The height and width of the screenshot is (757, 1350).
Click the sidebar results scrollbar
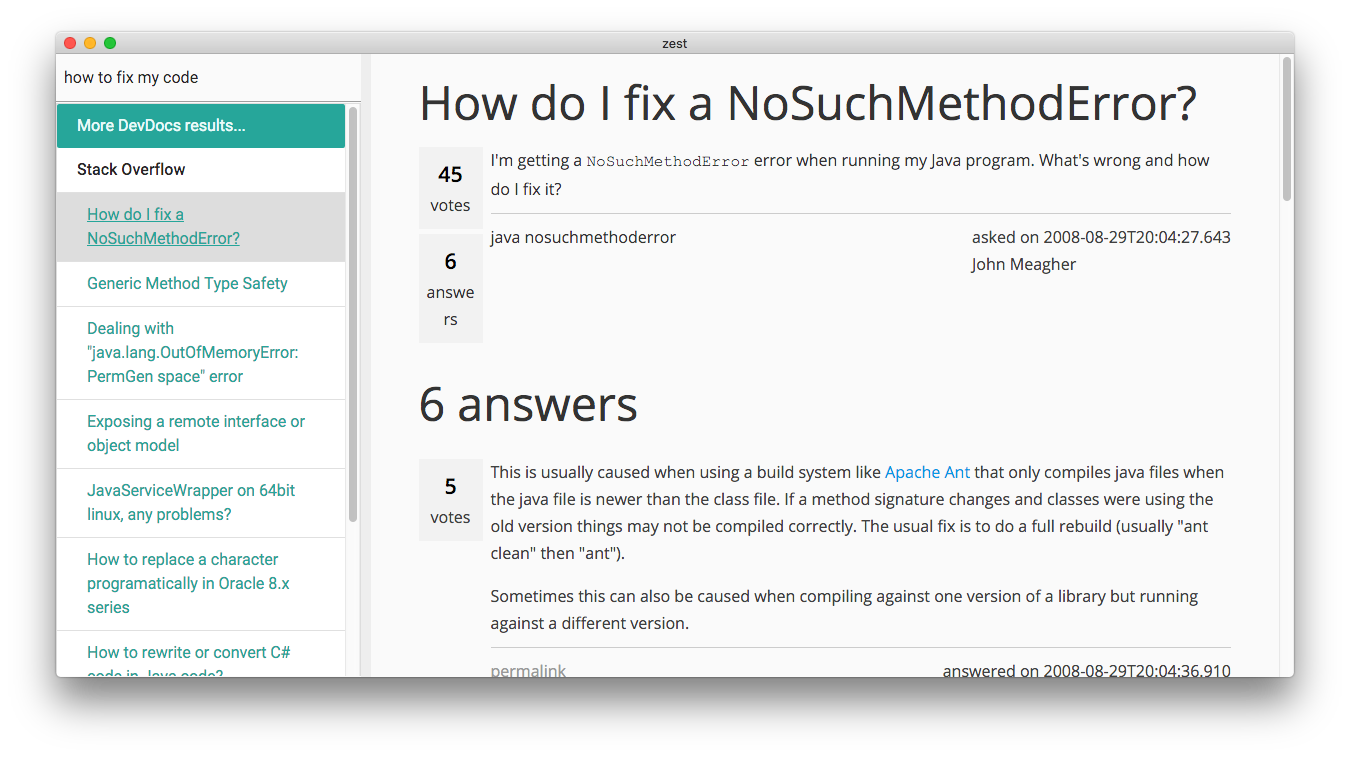coord(353,314)
